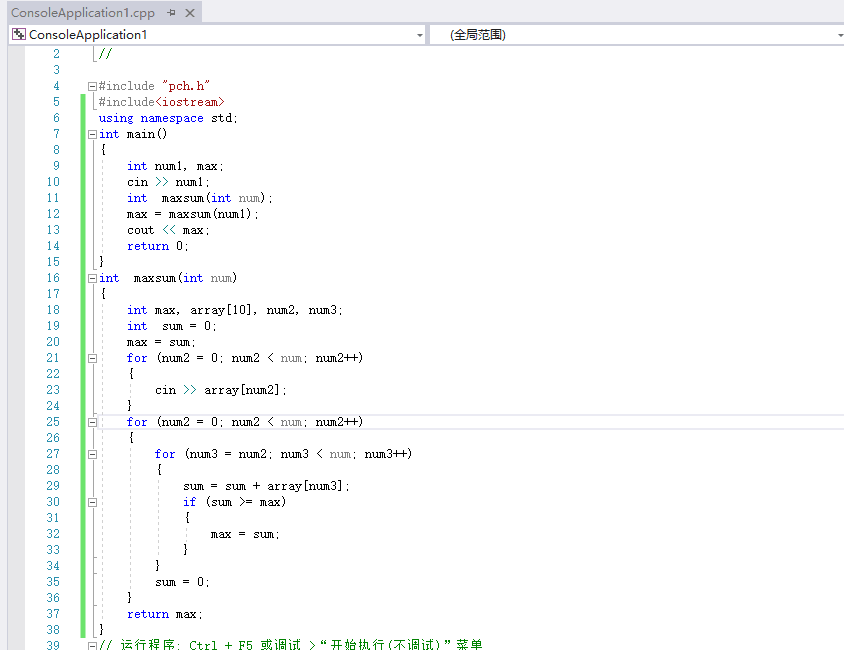Collapse the maxsum function at line 16
Screen dimensions: 844x650
(92, 278)
